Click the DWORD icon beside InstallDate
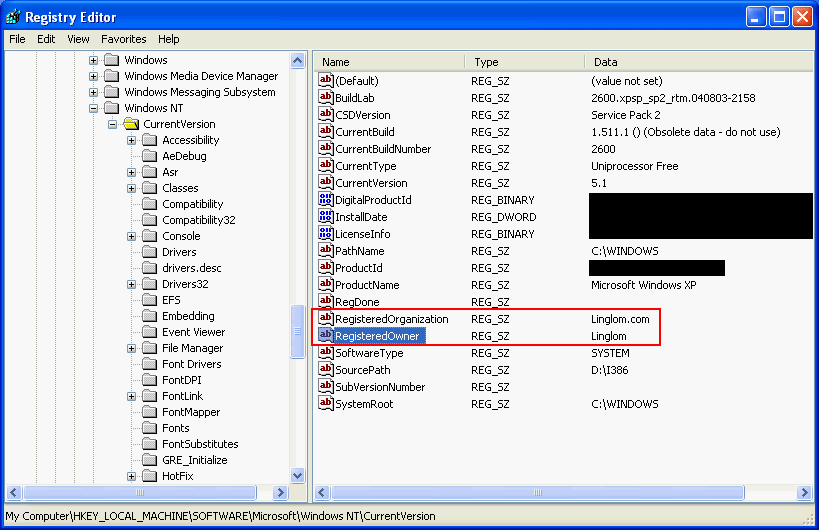Image resolution: width=819 pixels, height=530 pixels. (325, 216)
